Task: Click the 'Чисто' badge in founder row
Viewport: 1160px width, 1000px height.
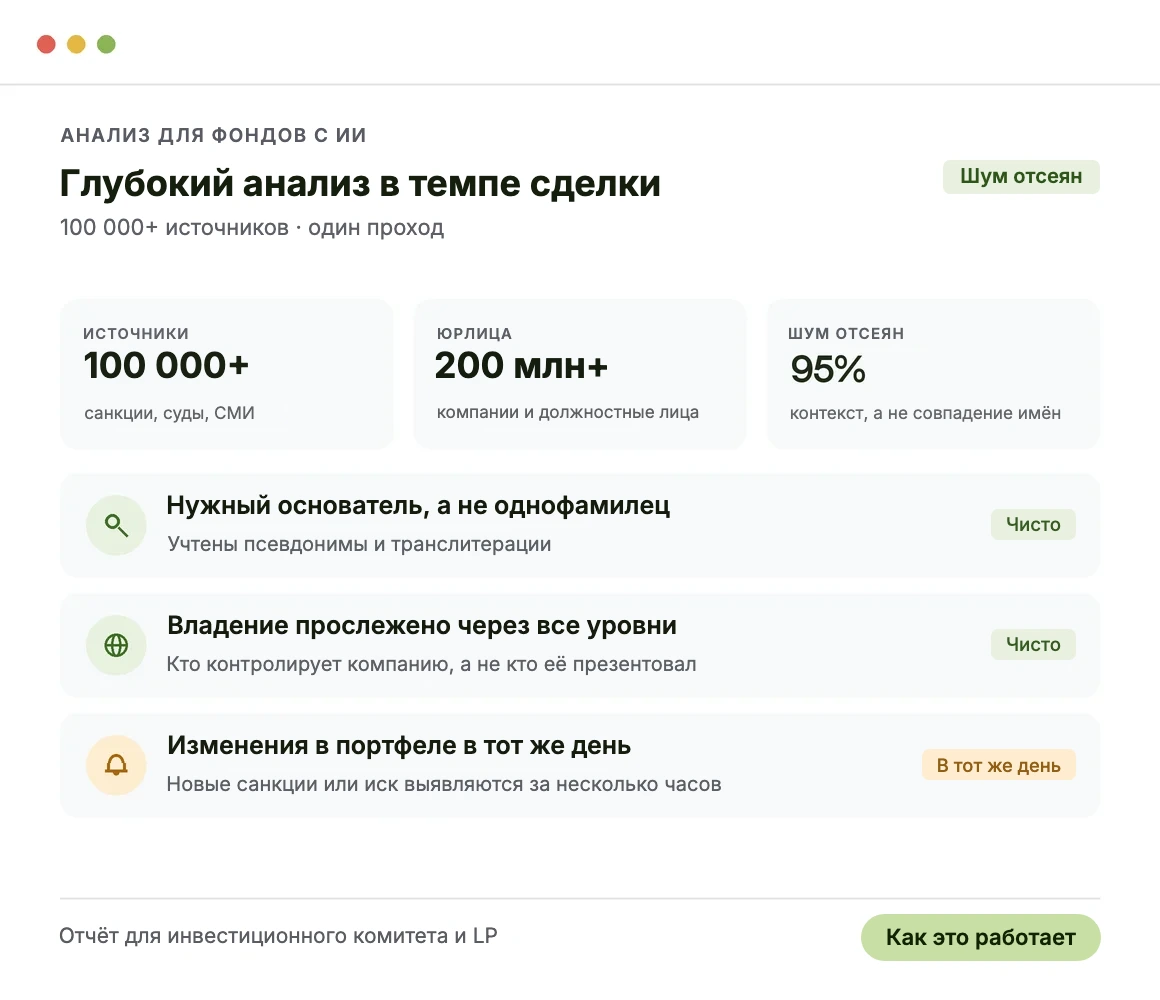Action: (x=1033, y=524)
